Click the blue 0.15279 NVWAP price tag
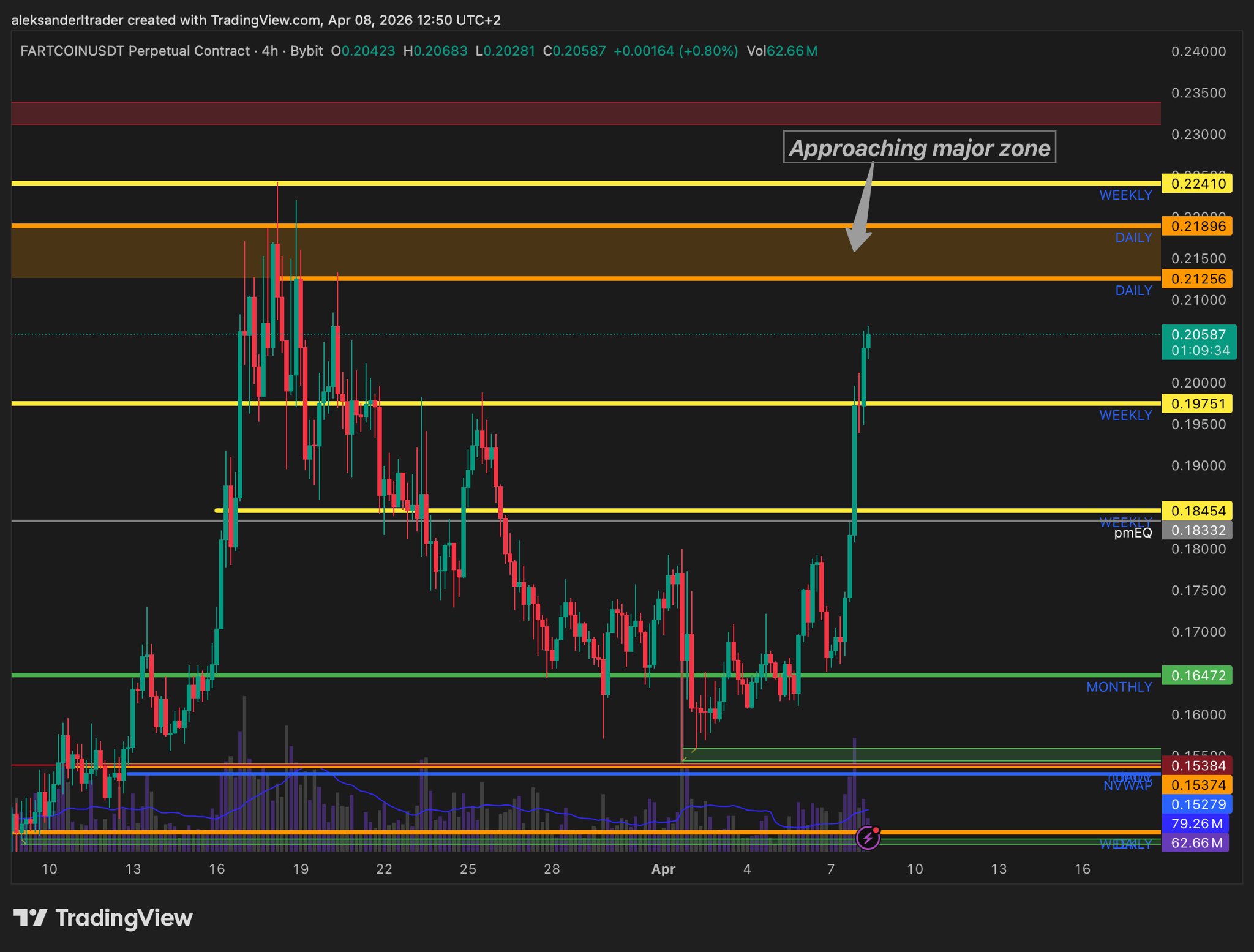This screenshot has width=1254, height=952. (x=1197, y=804)
